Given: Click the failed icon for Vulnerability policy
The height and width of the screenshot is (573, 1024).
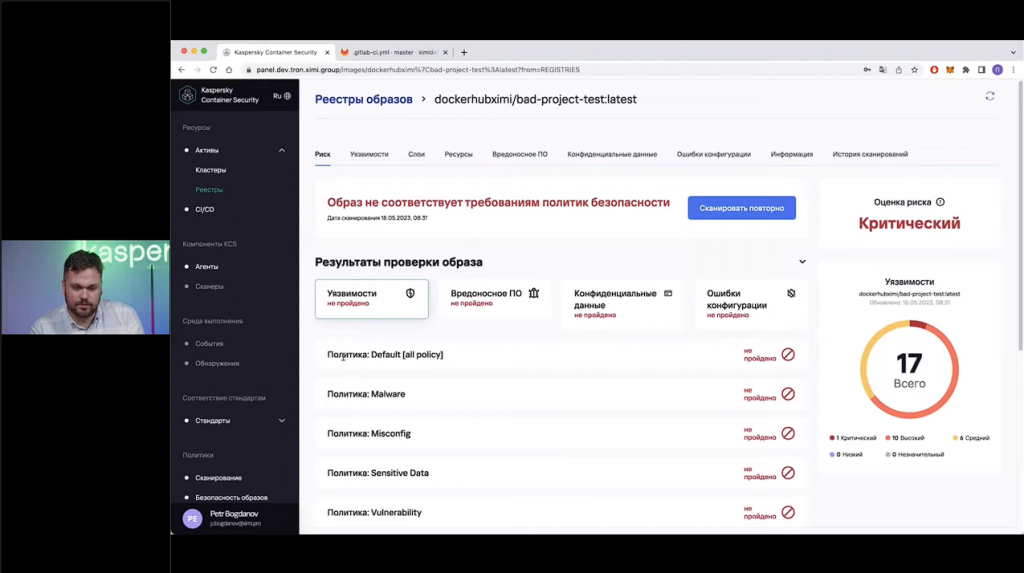Looking at the screenshot, I should click(x=788, y=512).
